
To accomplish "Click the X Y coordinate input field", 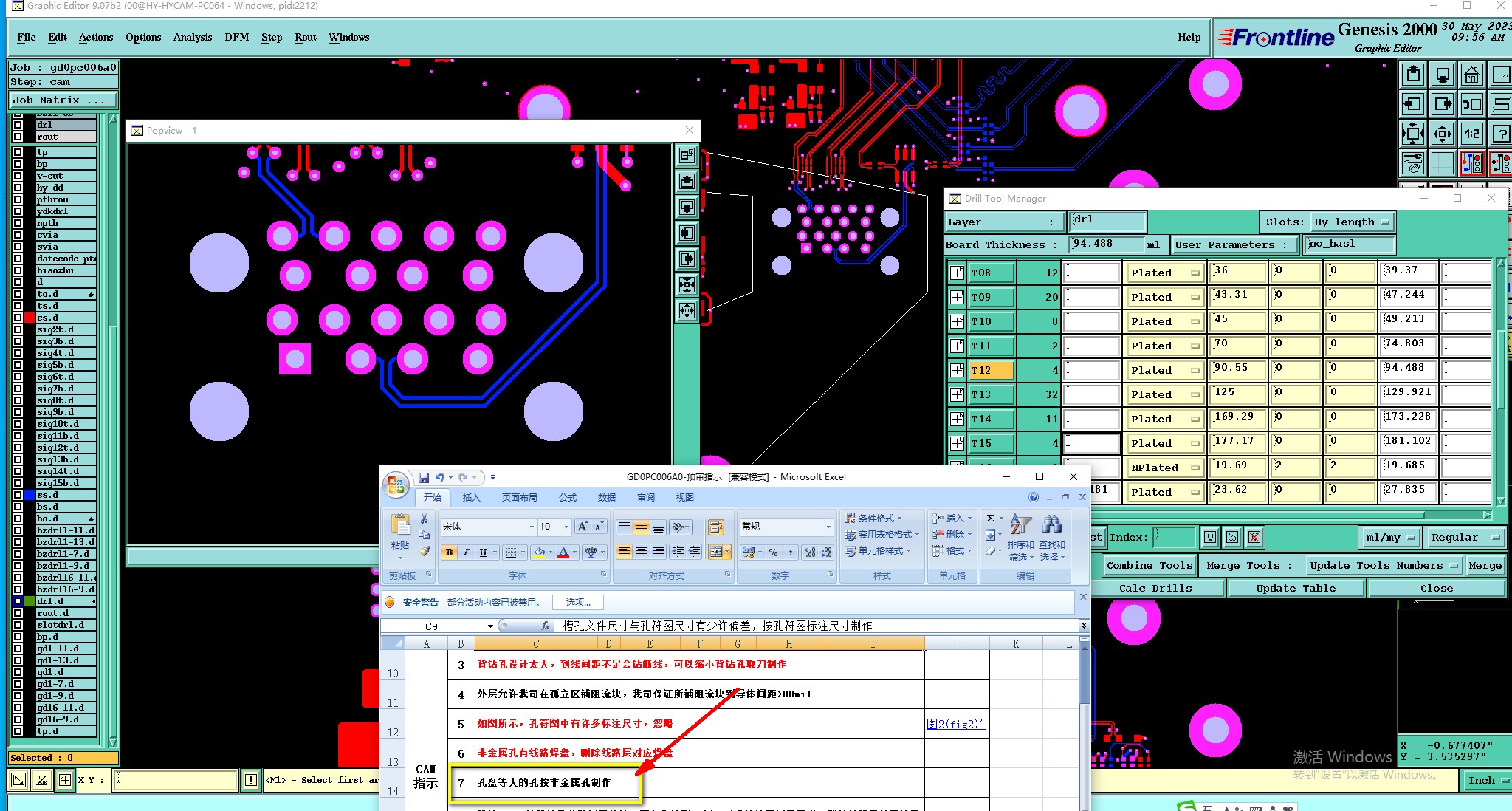I will tap(176, 779).
